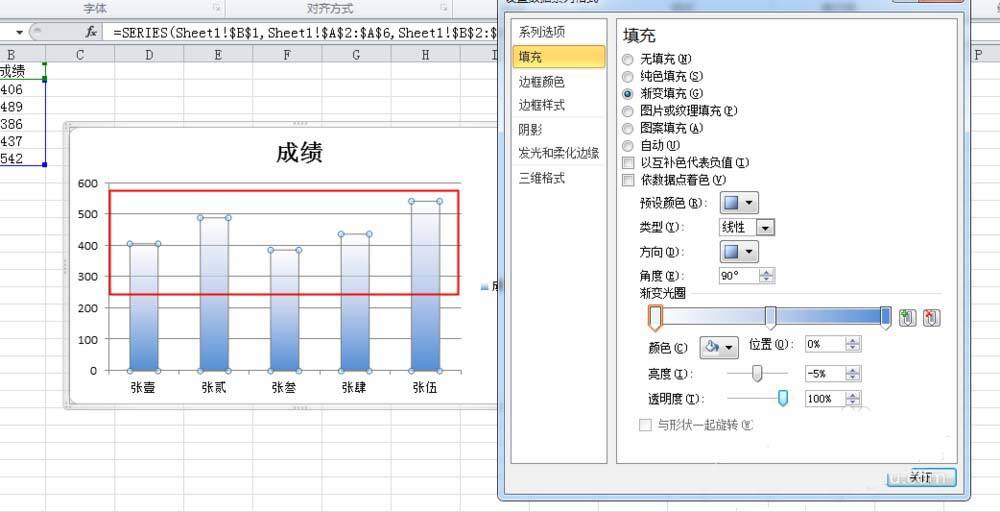
Task: Select the last gradient stop marker
Action: (885, 317)
